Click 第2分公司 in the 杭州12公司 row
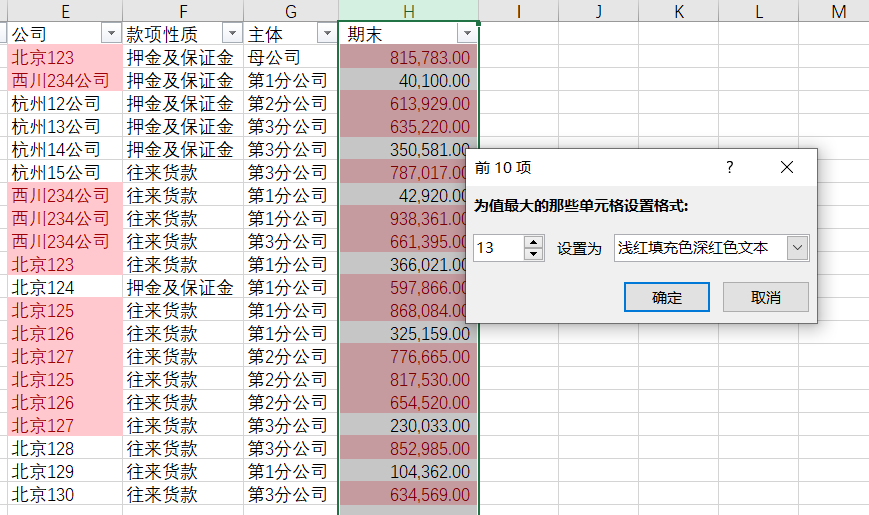The image size is (869, 515). (x=291, y=103)
